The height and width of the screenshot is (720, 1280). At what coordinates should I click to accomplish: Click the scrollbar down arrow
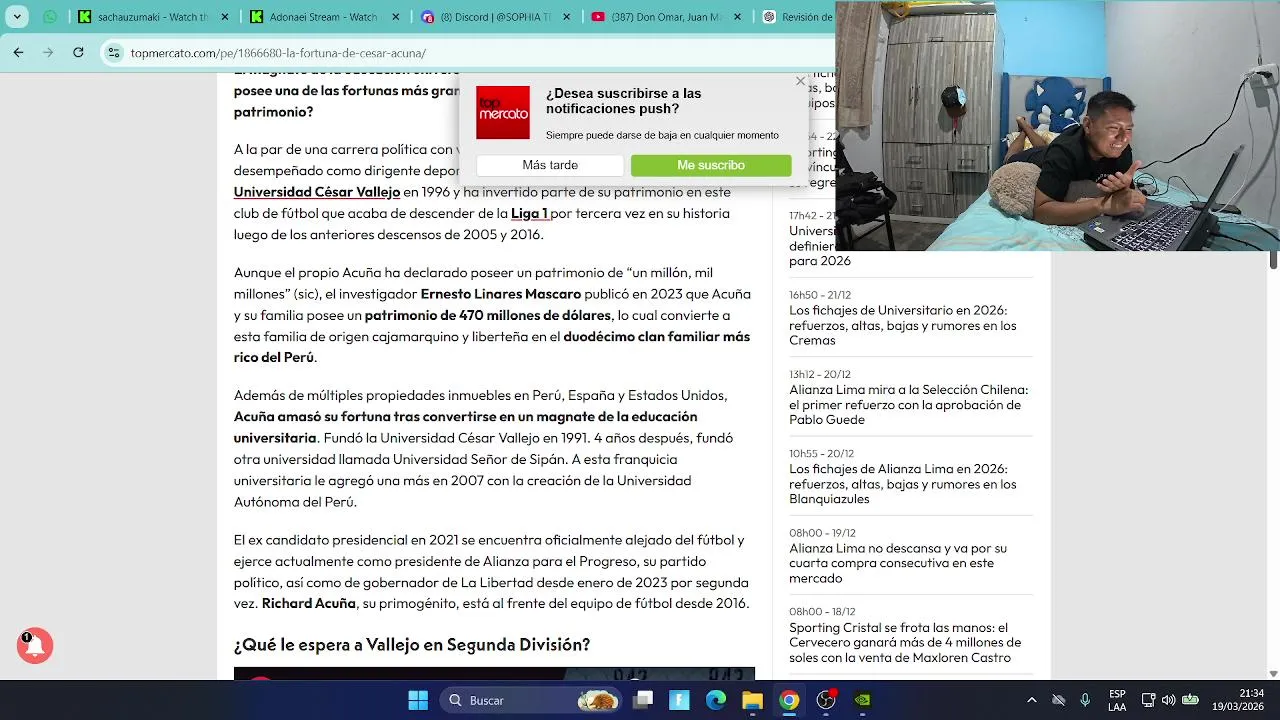1273,673
